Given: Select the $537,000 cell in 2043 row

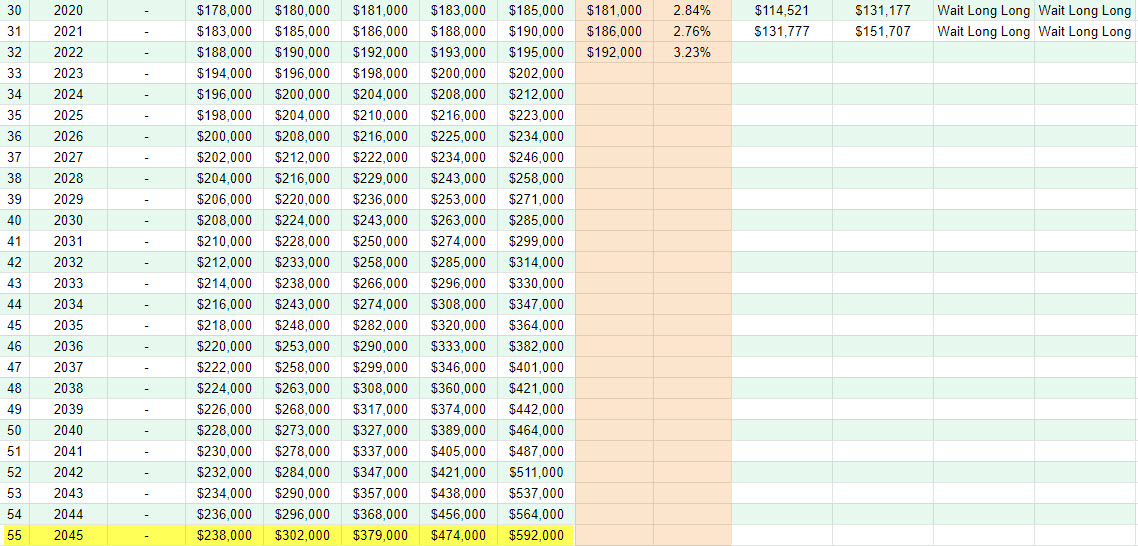Looking at the screenshot, I should [x=536, y=494].
